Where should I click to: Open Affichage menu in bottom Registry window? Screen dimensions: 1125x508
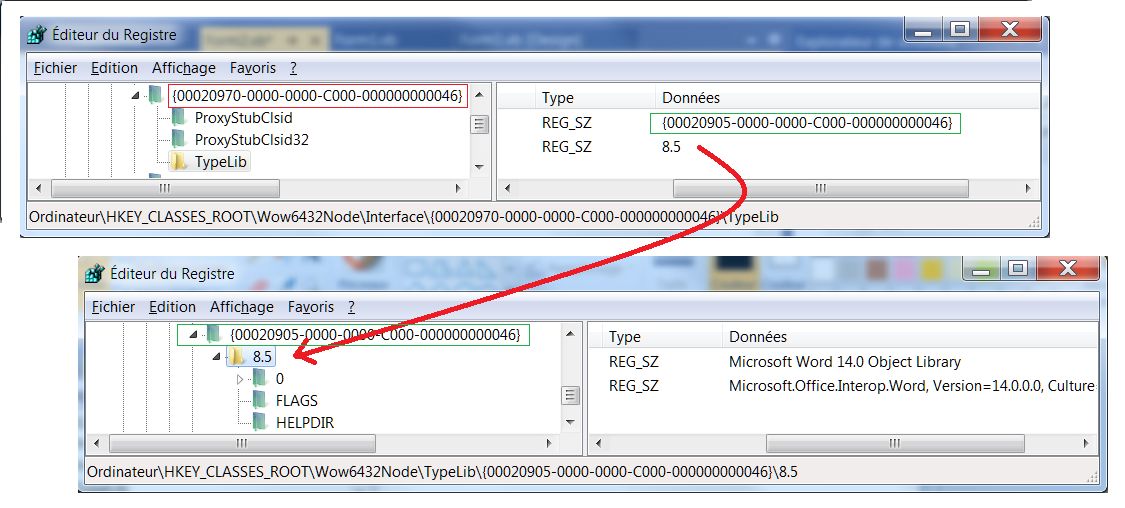[x=242, y=307]
